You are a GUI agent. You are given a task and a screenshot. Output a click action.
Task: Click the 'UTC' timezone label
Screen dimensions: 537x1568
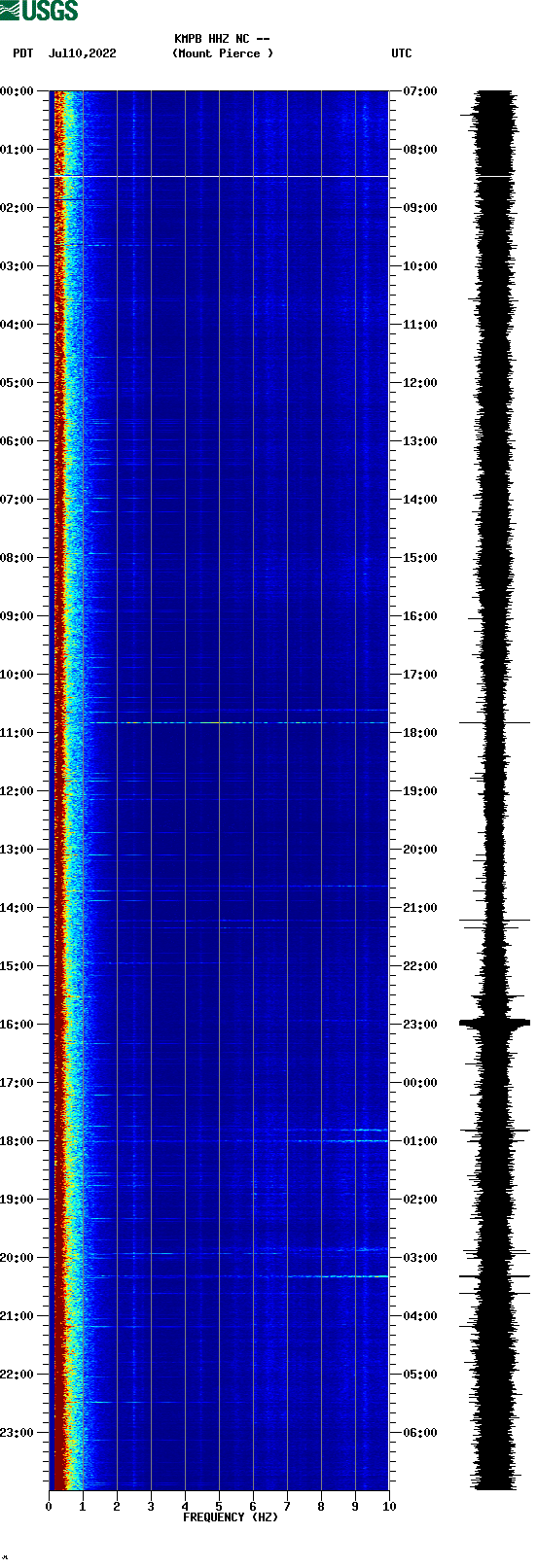402,53
